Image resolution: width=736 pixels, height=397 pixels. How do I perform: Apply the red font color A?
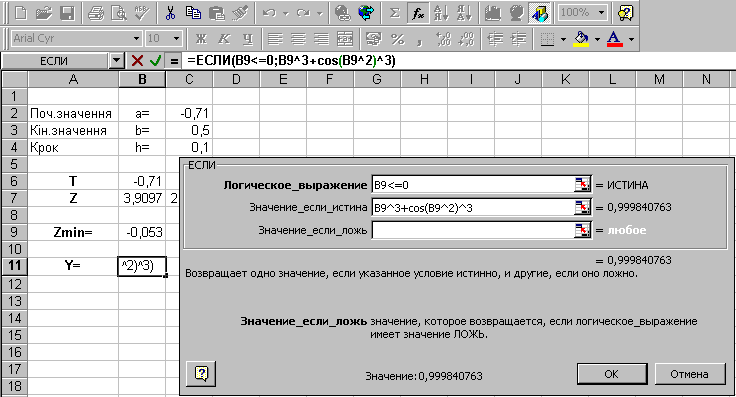[614, 39]
